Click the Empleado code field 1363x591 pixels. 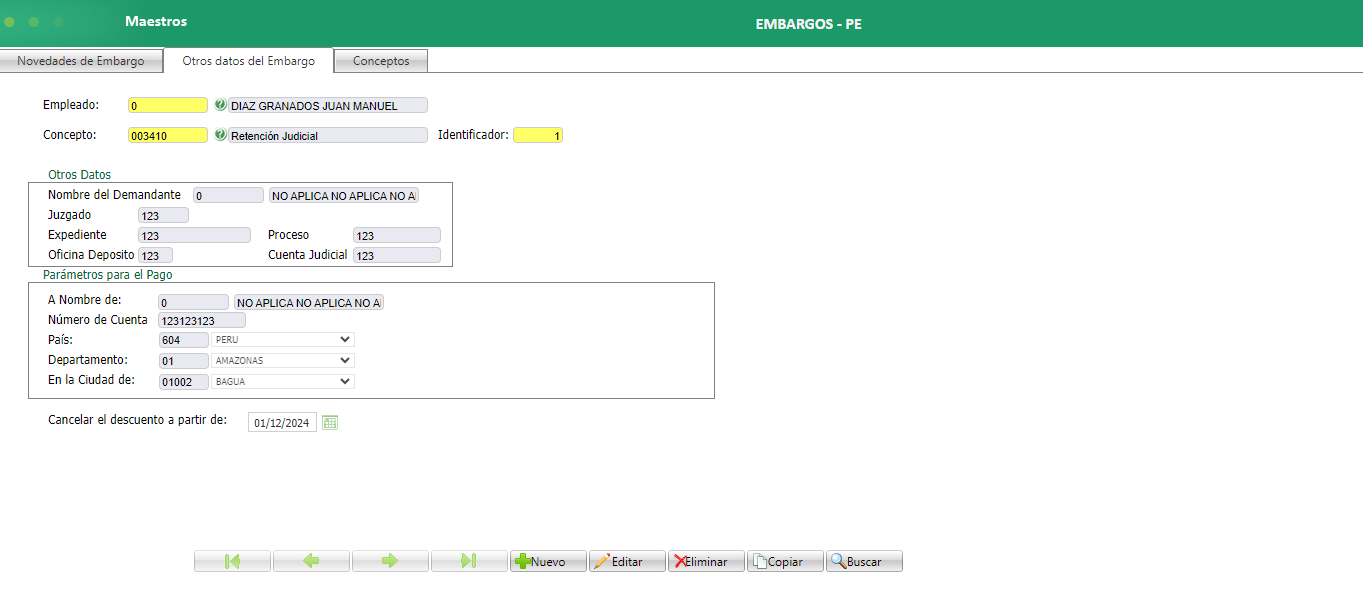point(168,105)
